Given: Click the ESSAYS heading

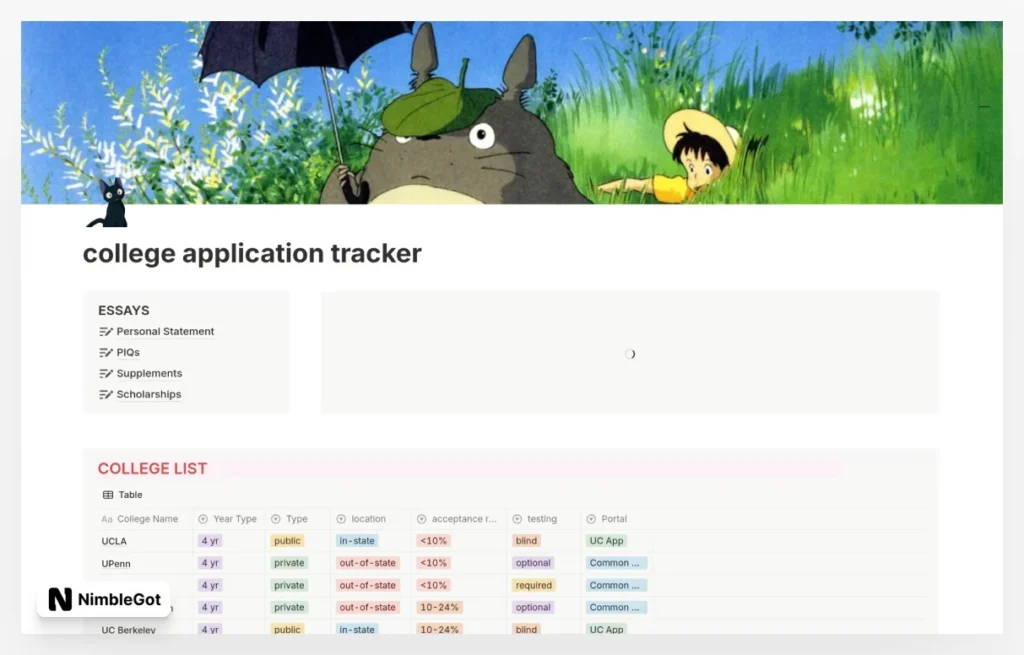Looking at the screenshot, I should pos(124,311).
